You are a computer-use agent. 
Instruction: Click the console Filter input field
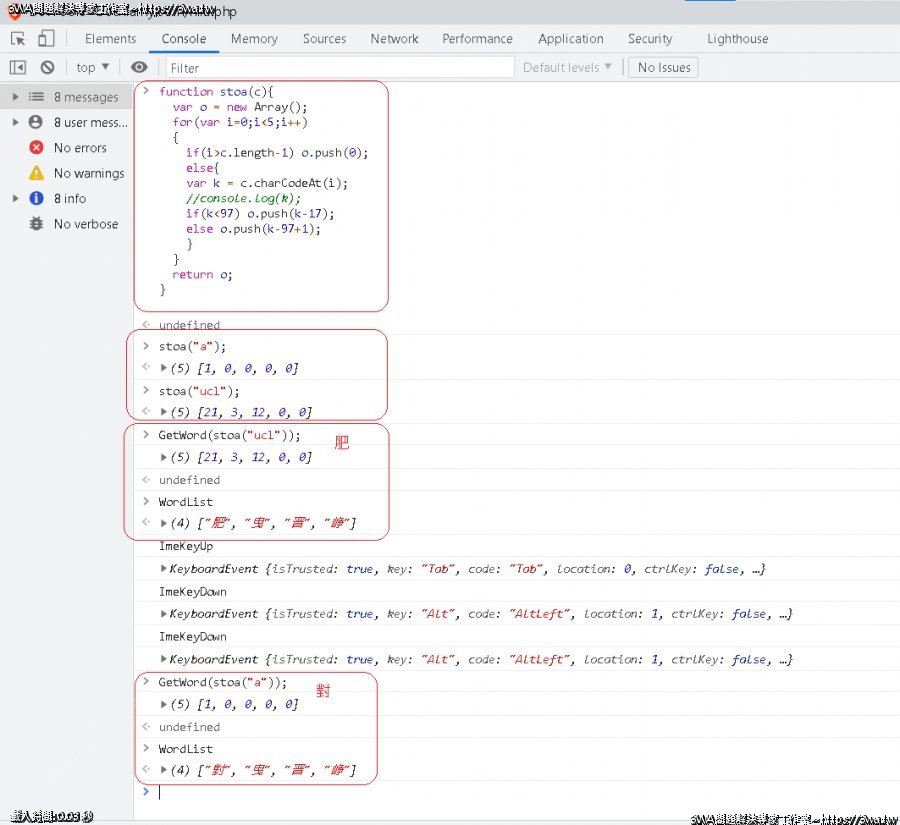[x=340, y=67]
